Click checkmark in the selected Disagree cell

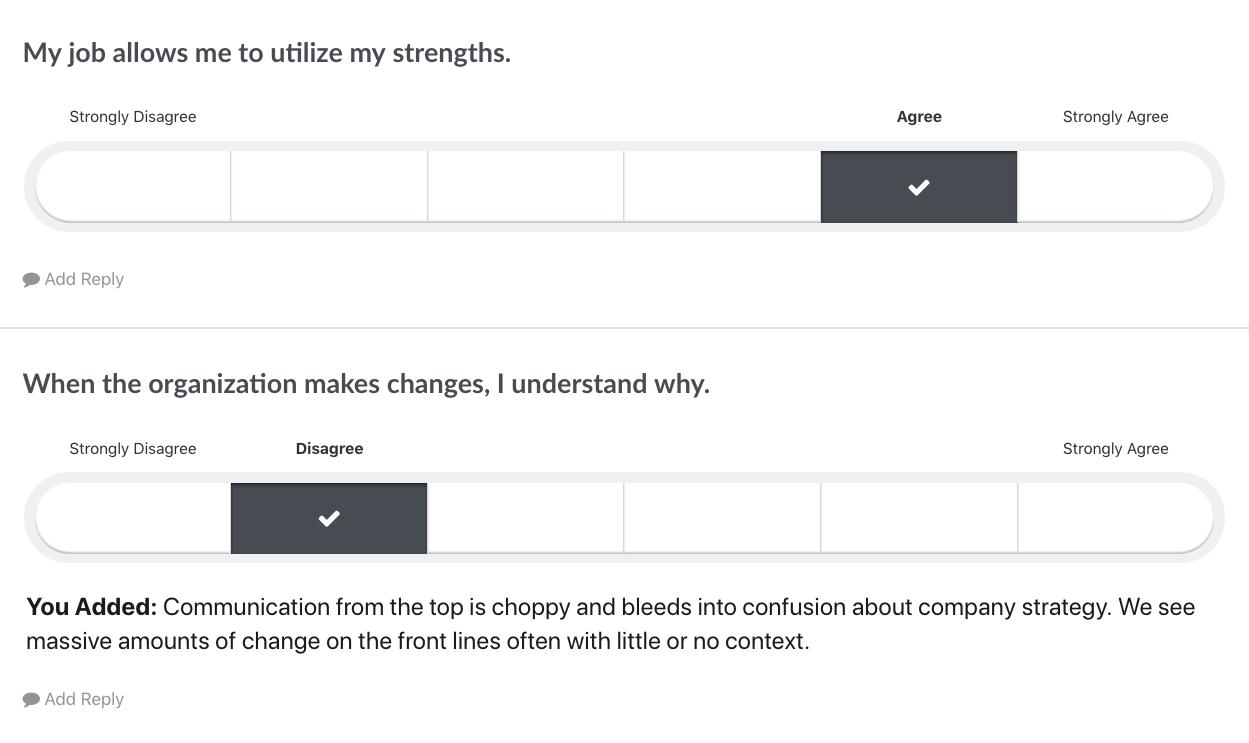(329, 518)
